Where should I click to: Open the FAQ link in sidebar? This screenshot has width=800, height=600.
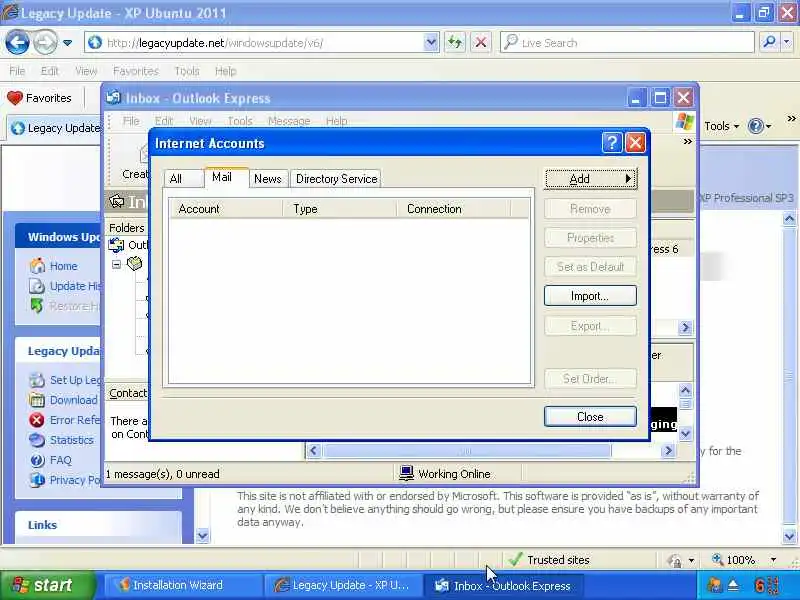click(60, 460)
